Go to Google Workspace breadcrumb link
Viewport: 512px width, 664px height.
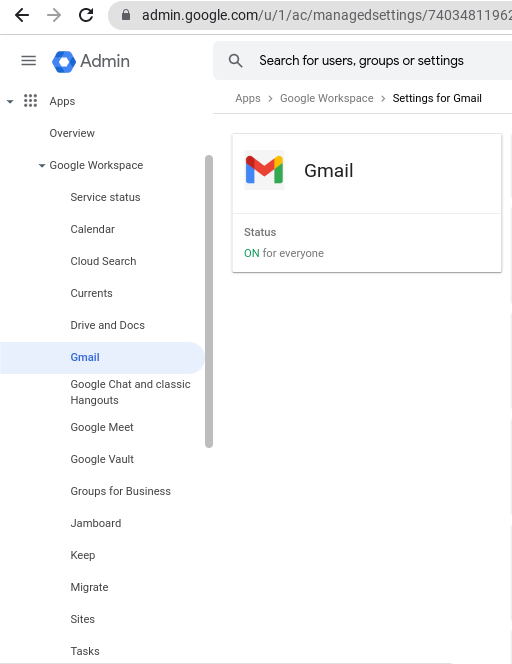click(x=327, y=98)
